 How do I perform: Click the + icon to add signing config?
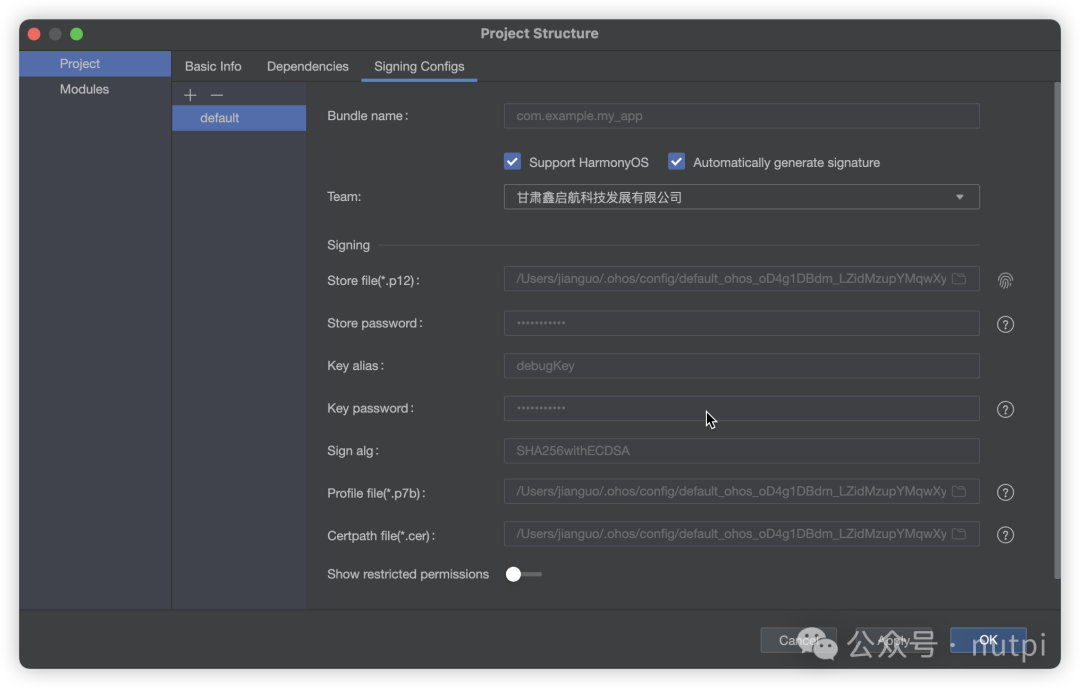pos(190,95)
